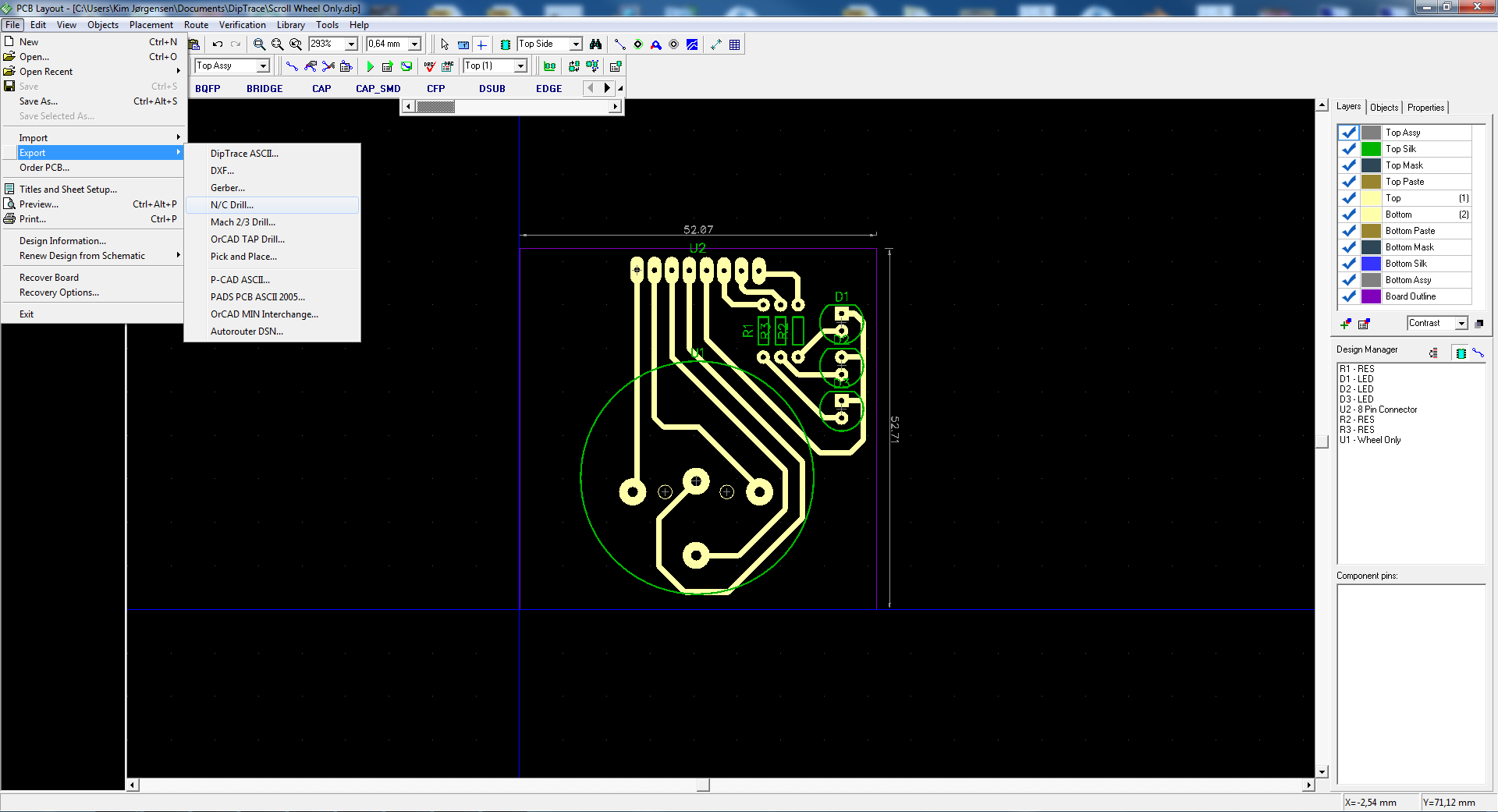The image size is (1498, 812).
Task: Toggle visibility of Board Outline layer
Action: point(1348,296)
